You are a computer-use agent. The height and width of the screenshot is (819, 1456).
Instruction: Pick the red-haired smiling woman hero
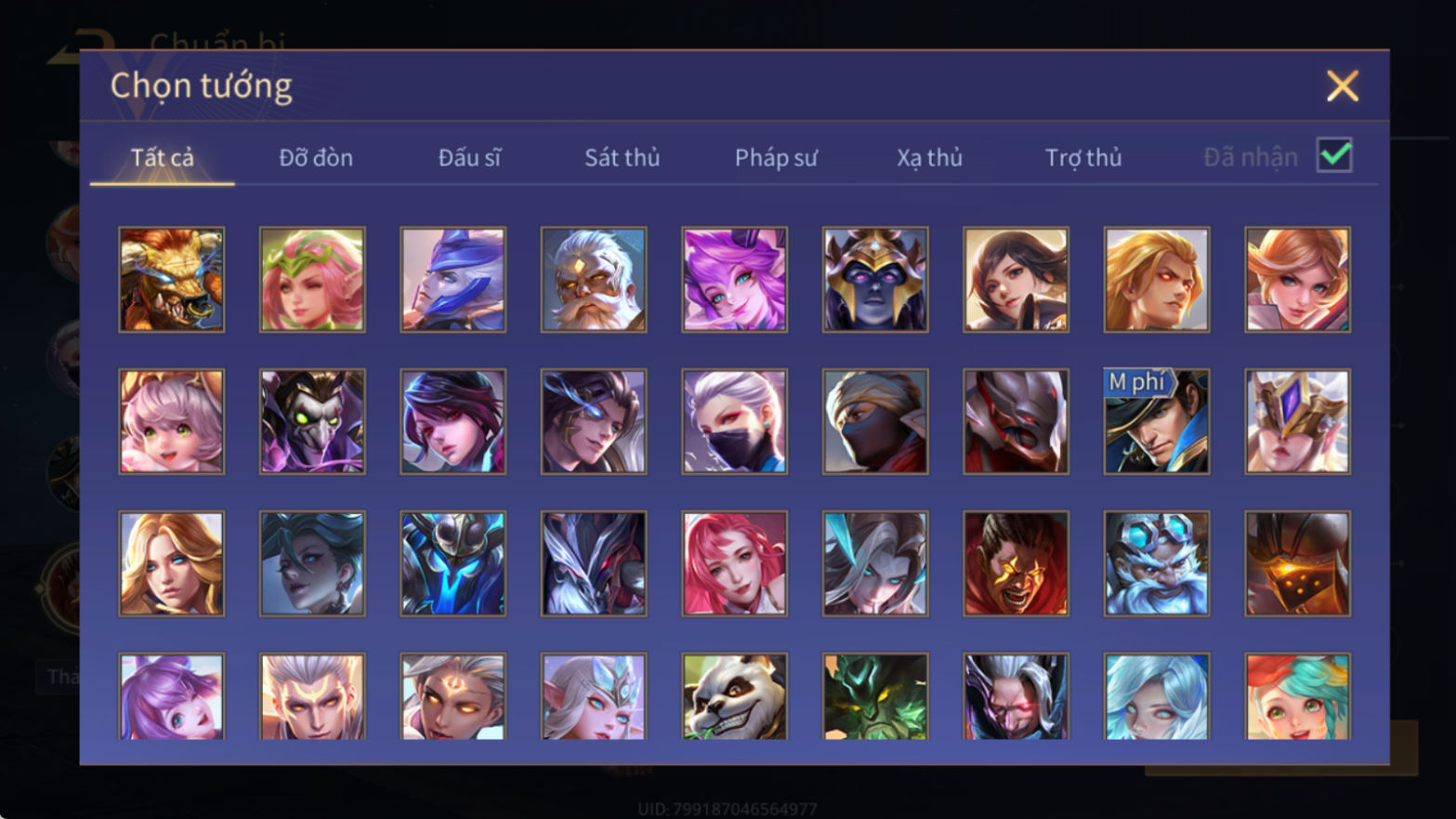coord(734,563)
